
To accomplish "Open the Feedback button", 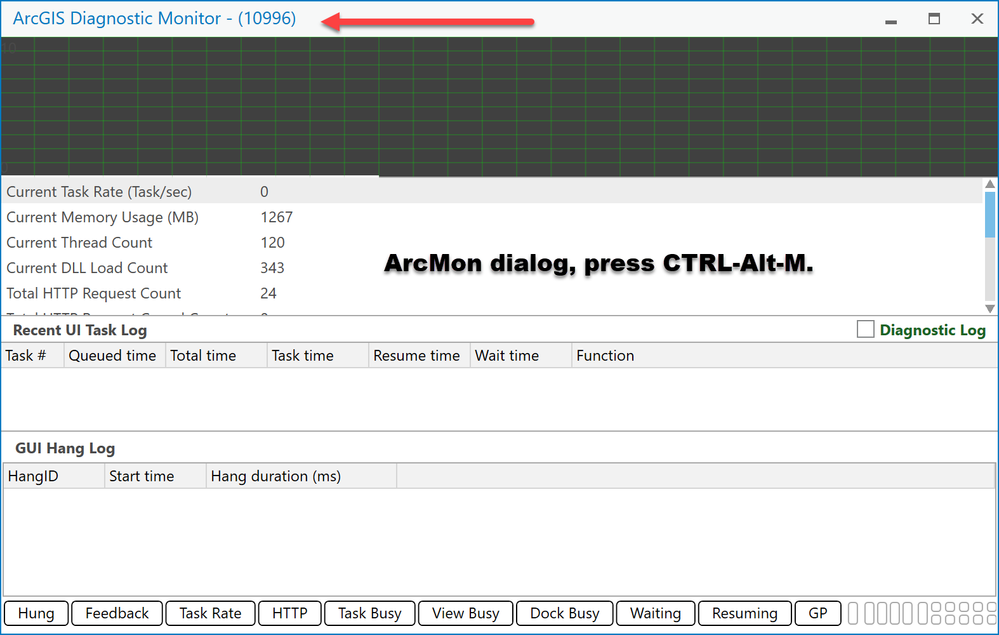I will tap(117, 613).
